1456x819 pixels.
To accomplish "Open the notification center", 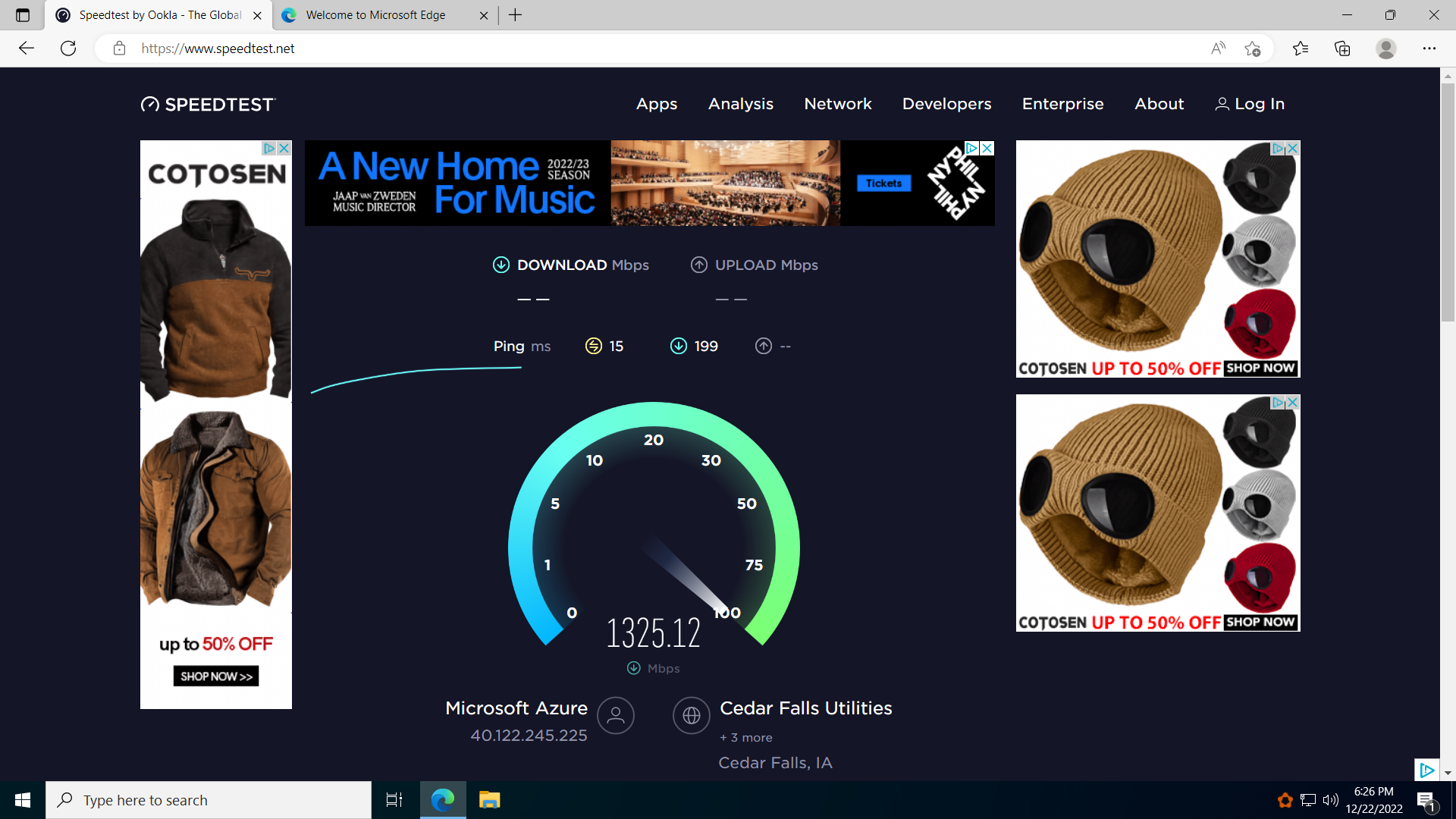I will pyautogui.click(x=1426, y=801).
